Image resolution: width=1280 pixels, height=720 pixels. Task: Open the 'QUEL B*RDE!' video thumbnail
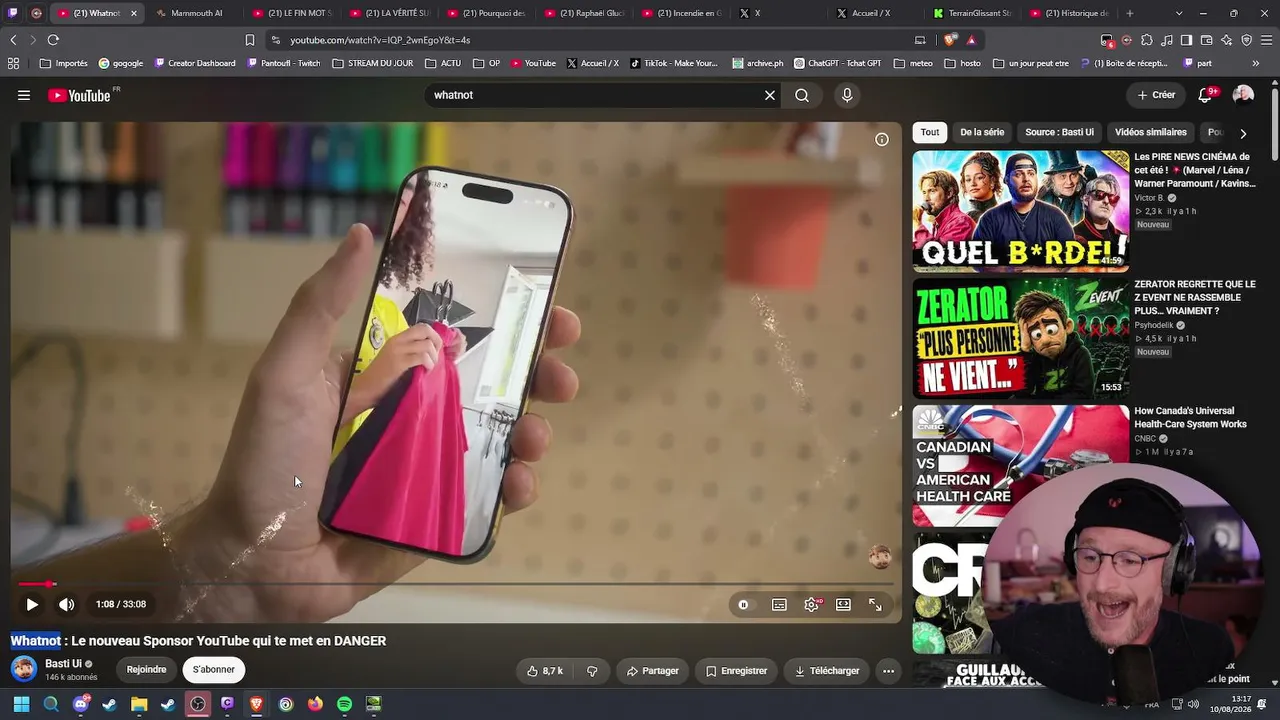[1021, 211]
